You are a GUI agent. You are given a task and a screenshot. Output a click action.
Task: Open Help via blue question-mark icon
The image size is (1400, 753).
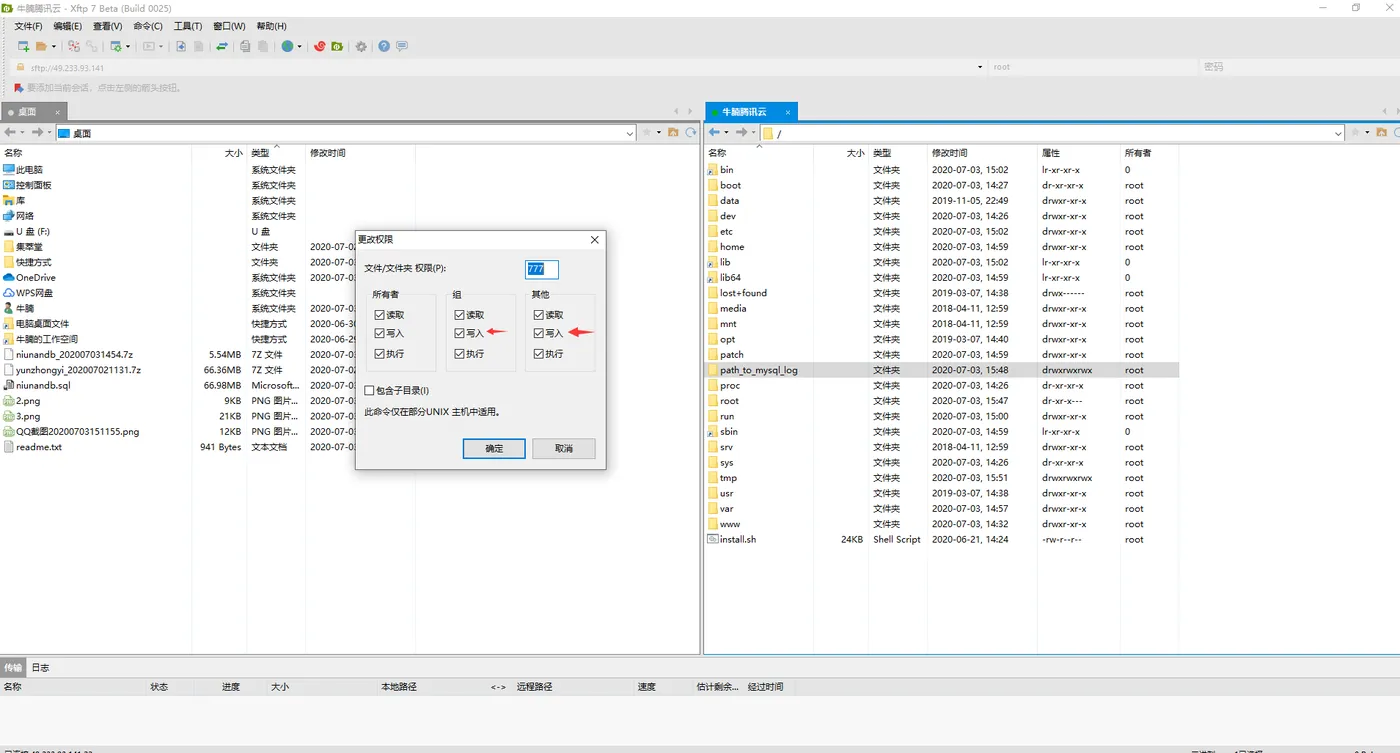click(x=384, y=46)
